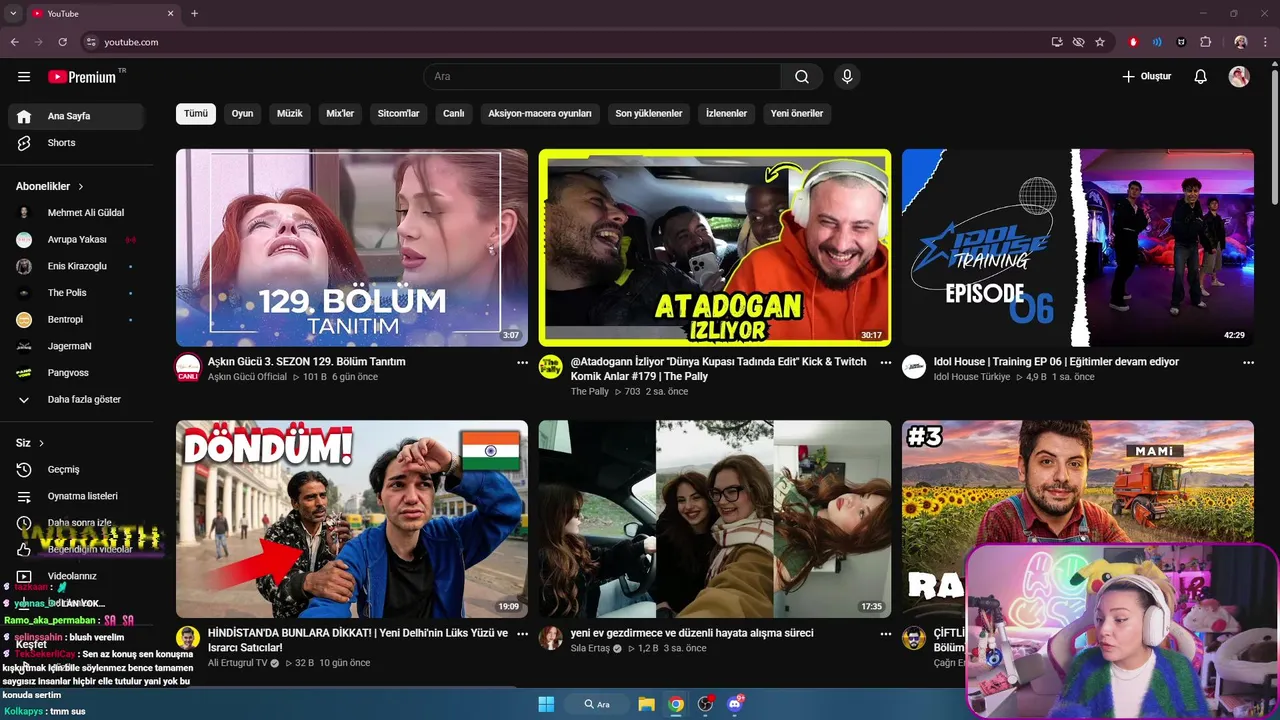Click the YouTube search input field

point(602,77)
